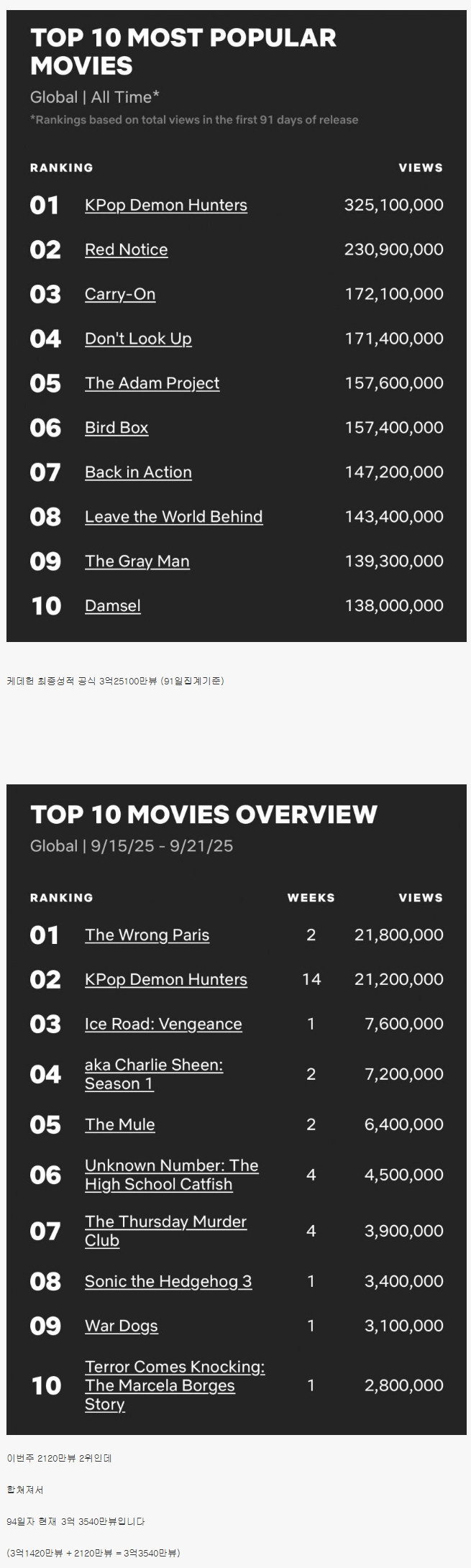Click Unknown Number: The High School Catfish

[x=172, y=1175]
